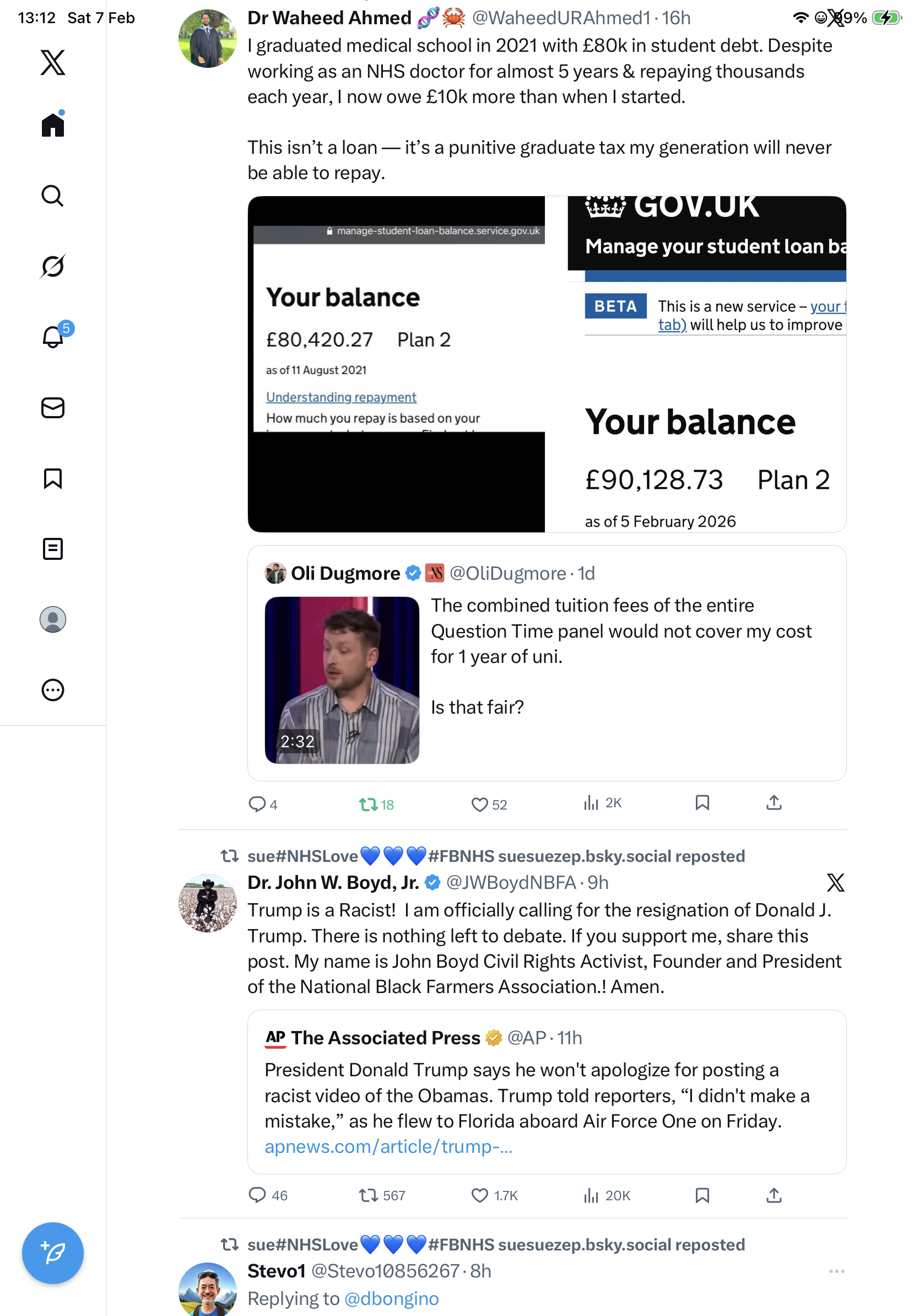919x1316 pixels.
Task: Open Grok from the sidebar
Action: (53, 267)
